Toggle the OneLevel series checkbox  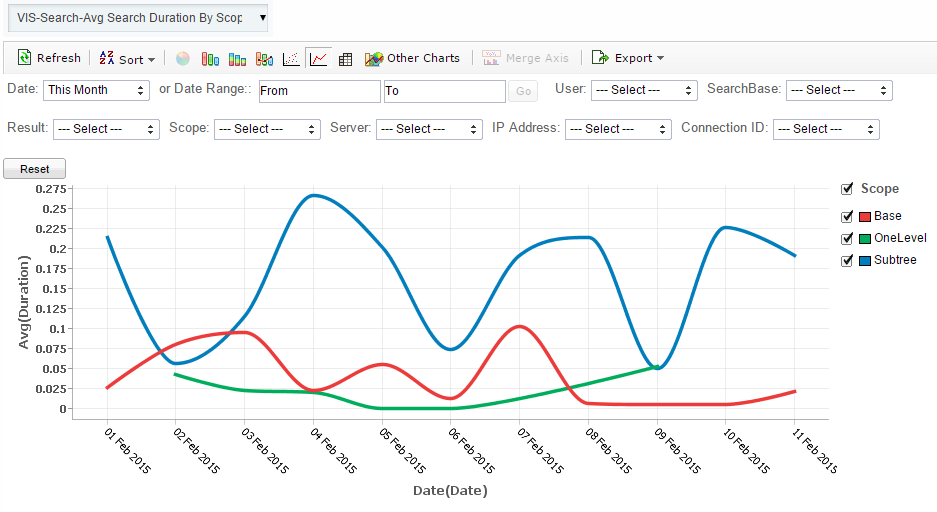[848, 238]
